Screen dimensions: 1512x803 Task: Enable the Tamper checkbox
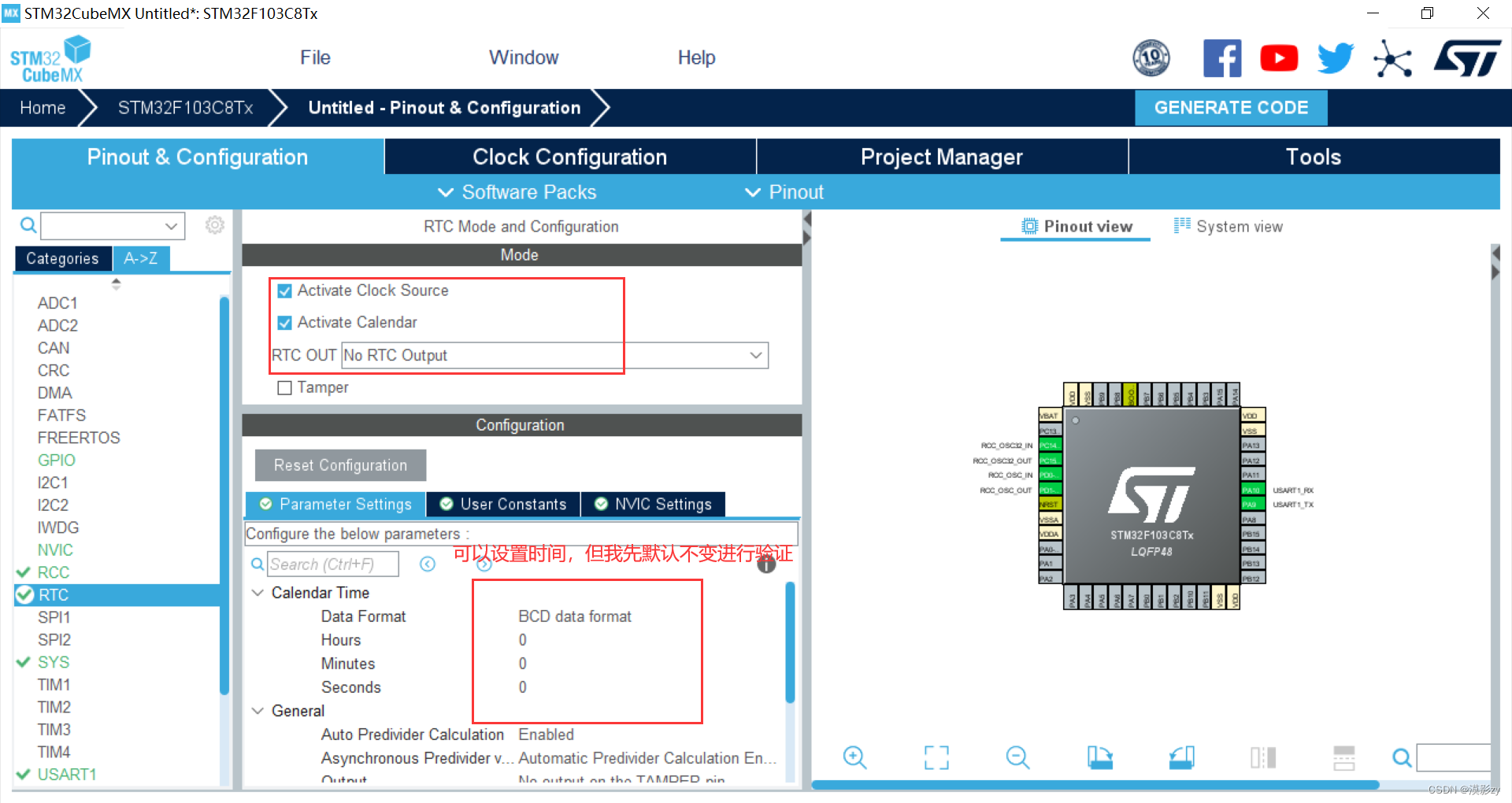(x=284, y=387)
